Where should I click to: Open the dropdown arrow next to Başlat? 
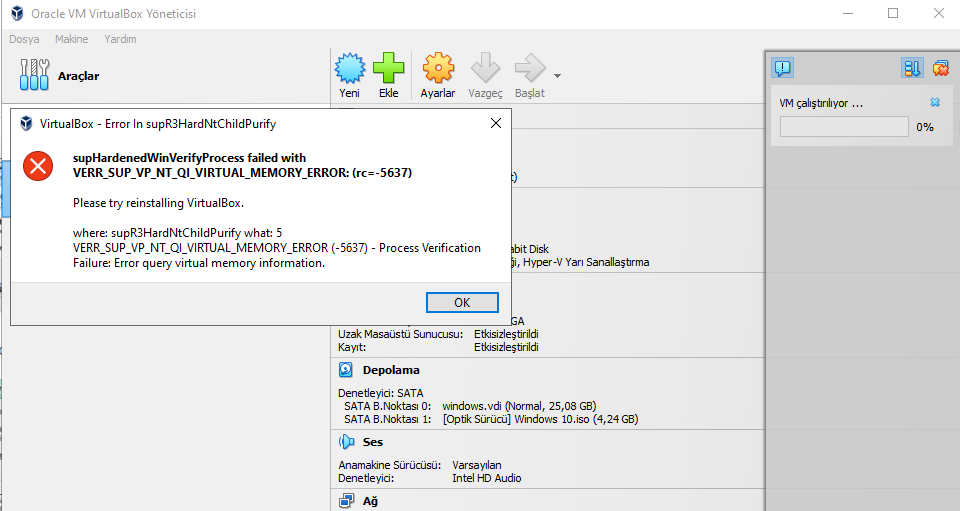[x=557, y=76]
